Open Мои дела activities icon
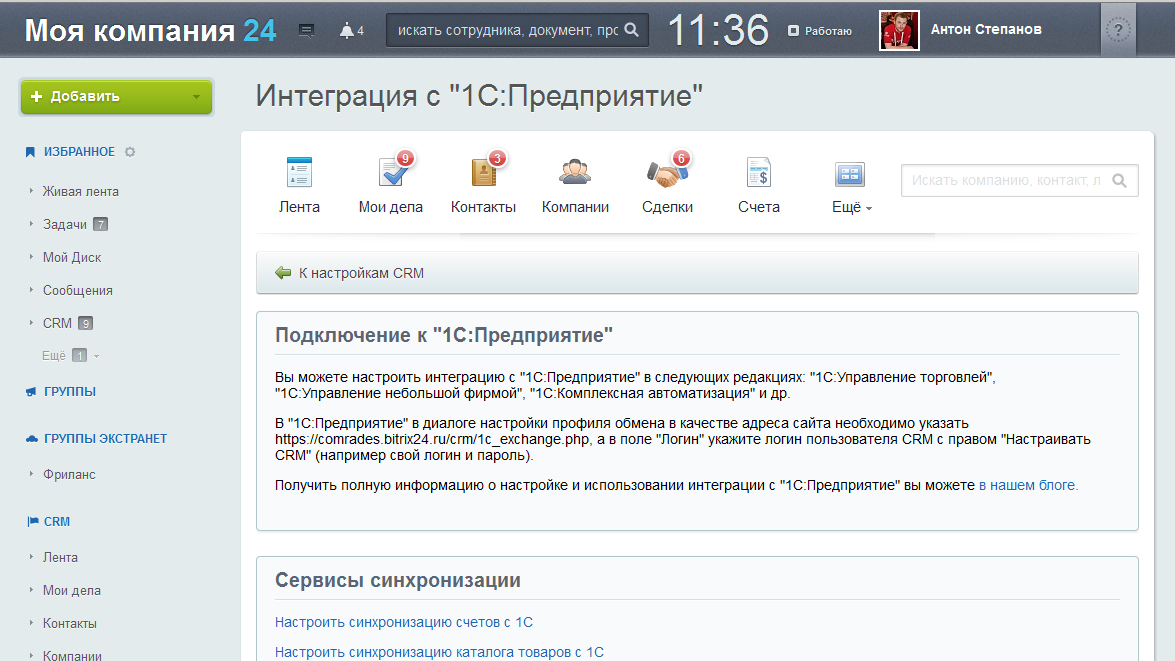Image resolution: width=1175 pixels, height=661 pixels. pyautogui.click(x=390, y=174)
